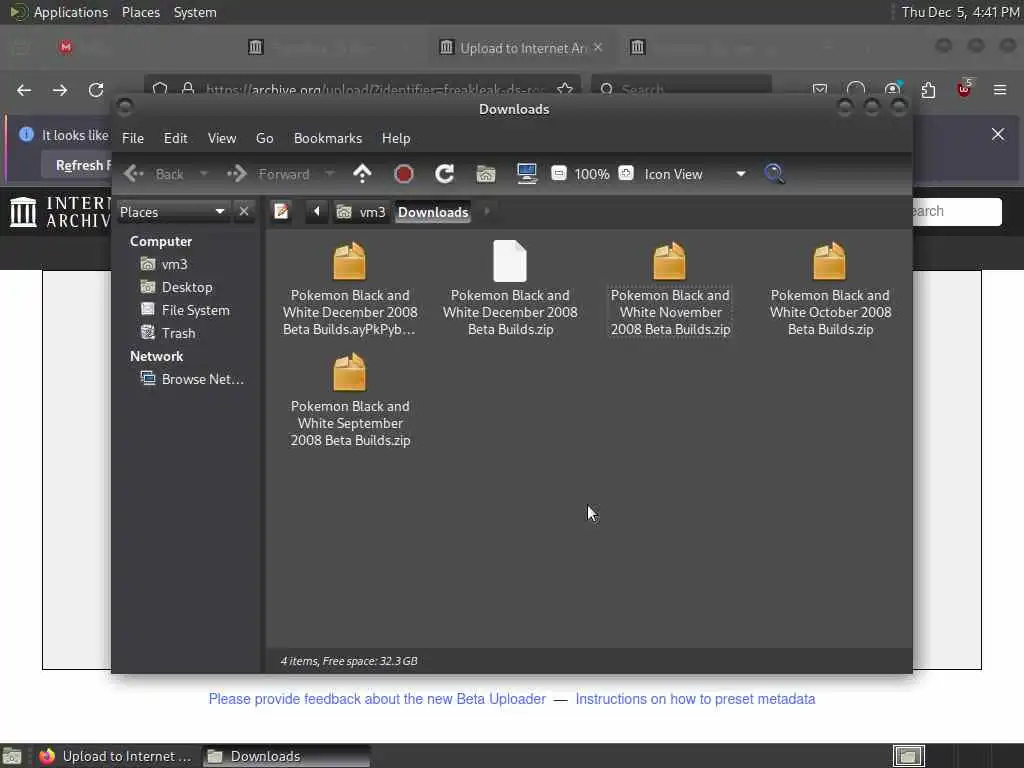This screenshot has height=768, width=1024.
Task: Go forward in the Firefox browser
Action: [59, 89]
